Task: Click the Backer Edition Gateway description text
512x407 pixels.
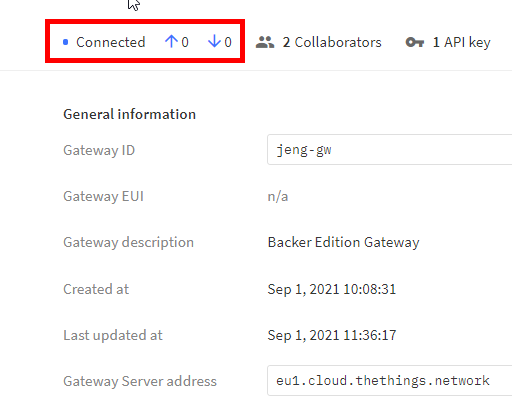Action: [344, 242]
